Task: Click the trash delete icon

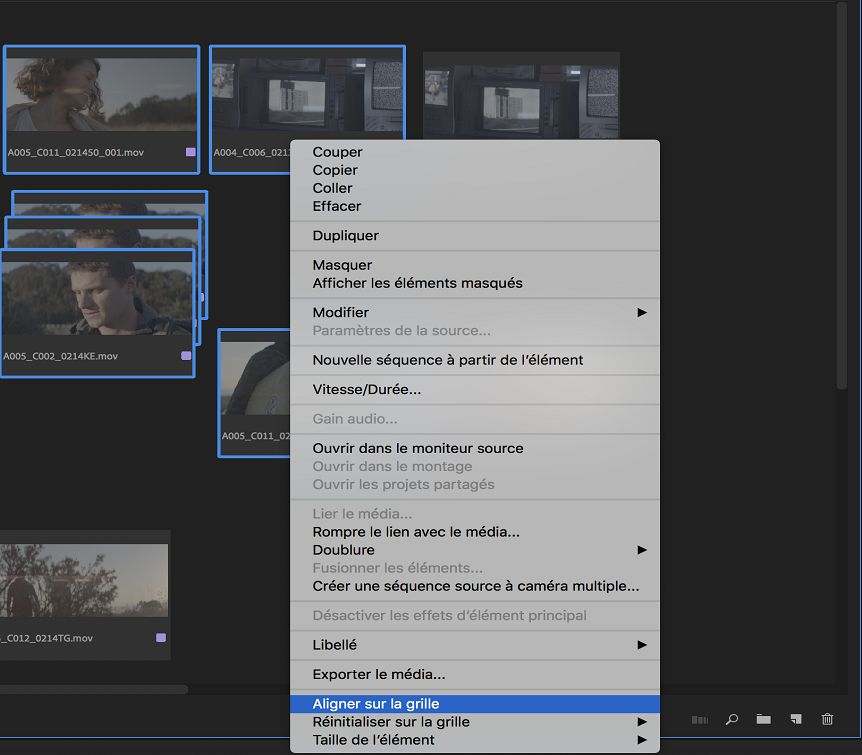Action: 827,719
